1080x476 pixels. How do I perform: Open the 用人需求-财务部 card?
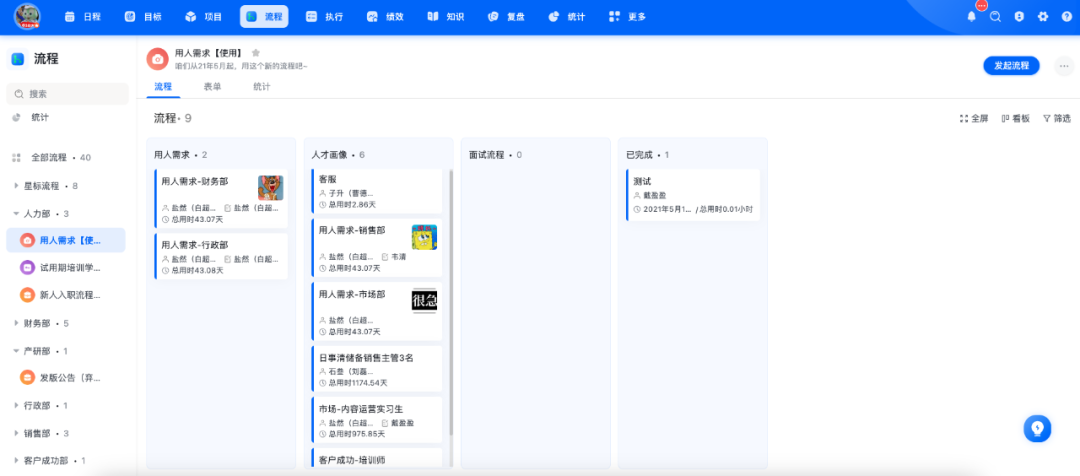(x=221, y=198)
